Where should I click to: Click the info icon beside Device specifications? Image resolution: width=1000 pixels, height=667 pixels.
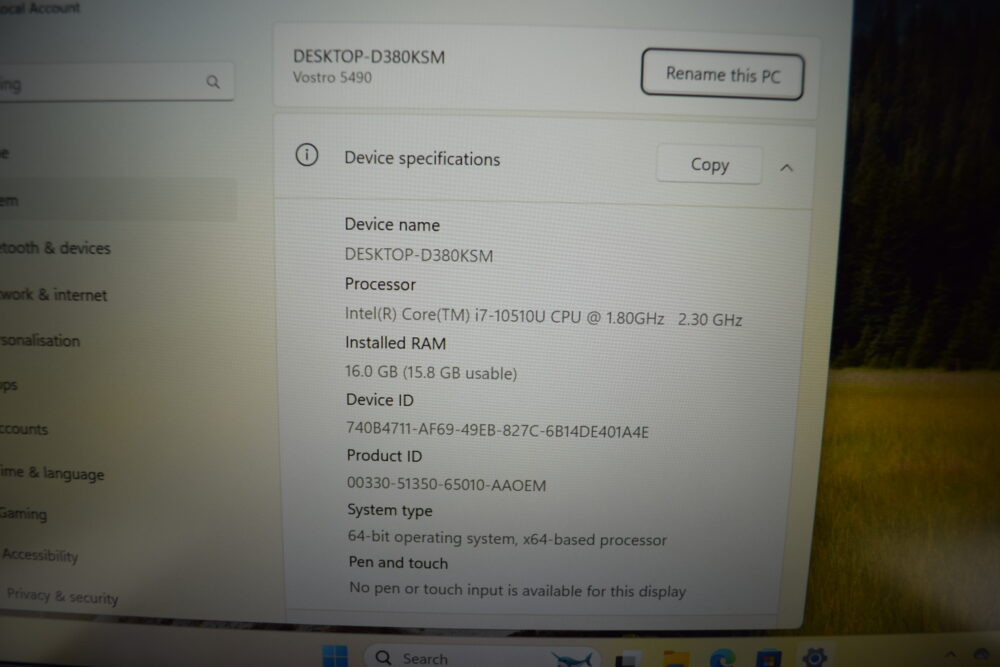tap(307, 155)
